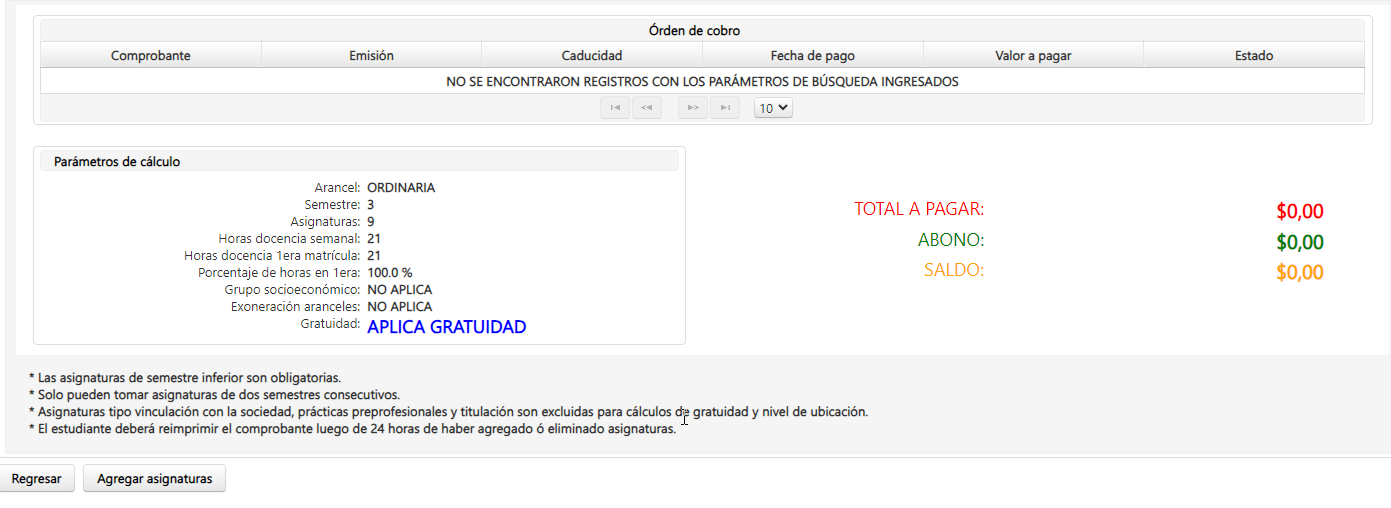Select the green ABONO amount value

click(x=1299, y=242)
